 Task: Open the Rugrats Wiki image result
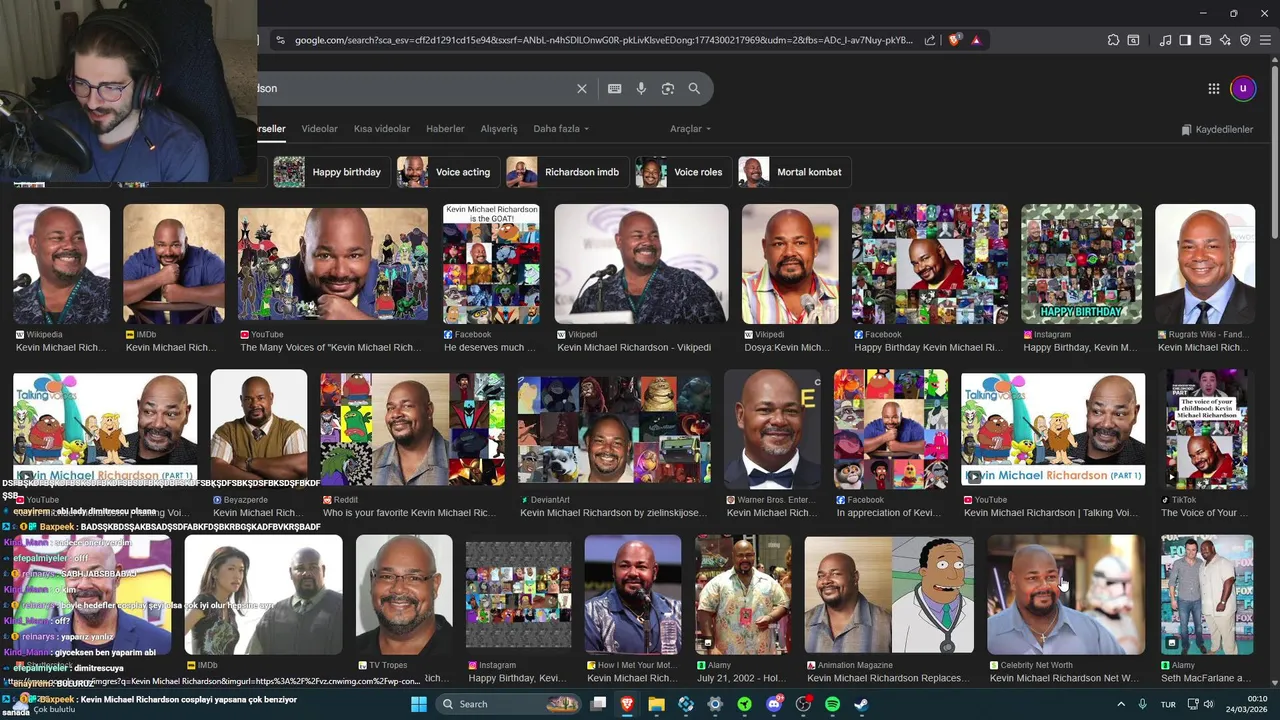coord(1205,264)
